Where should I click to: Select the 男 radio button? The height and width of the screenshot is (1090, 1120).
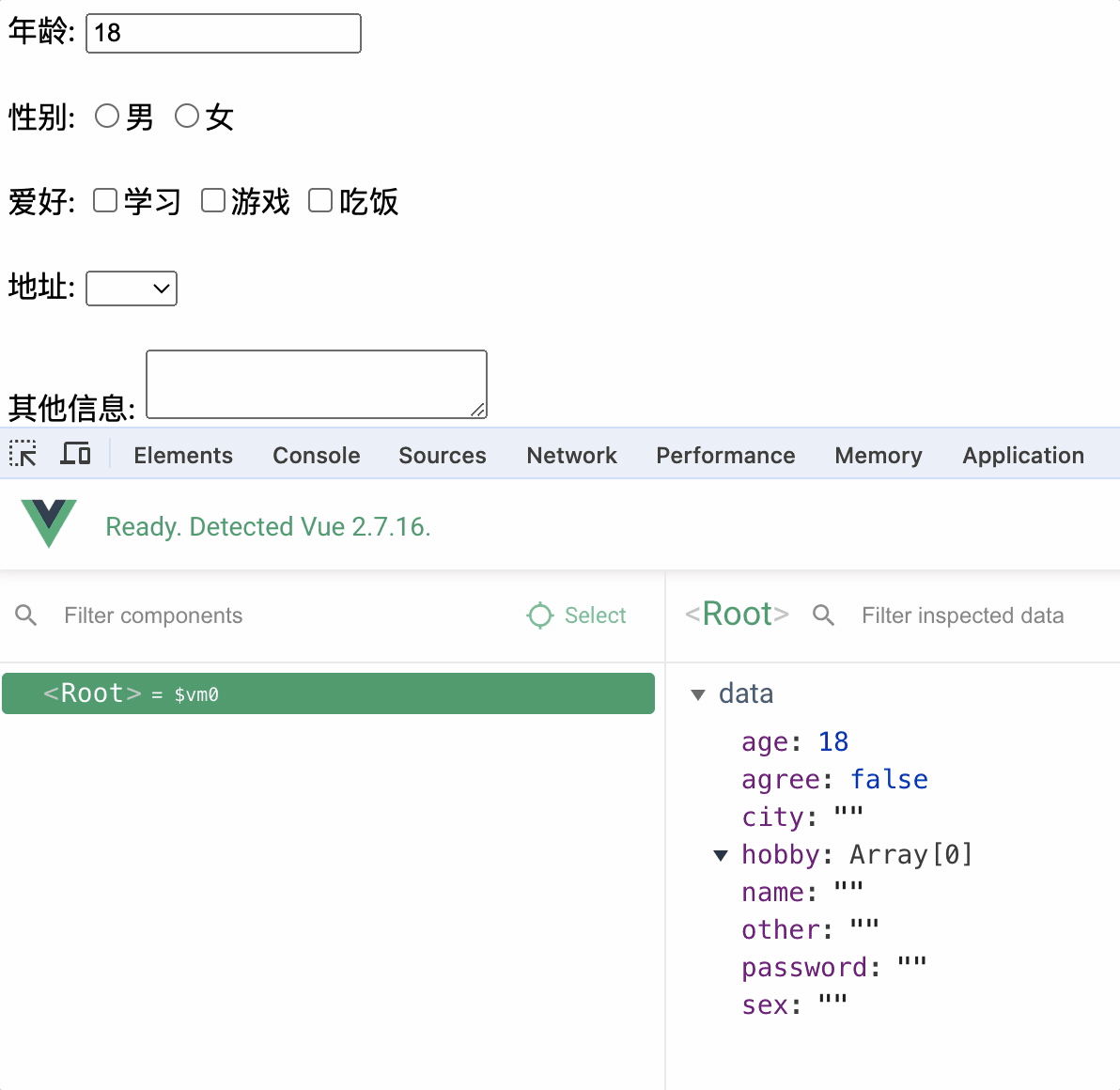coord(106,116)
